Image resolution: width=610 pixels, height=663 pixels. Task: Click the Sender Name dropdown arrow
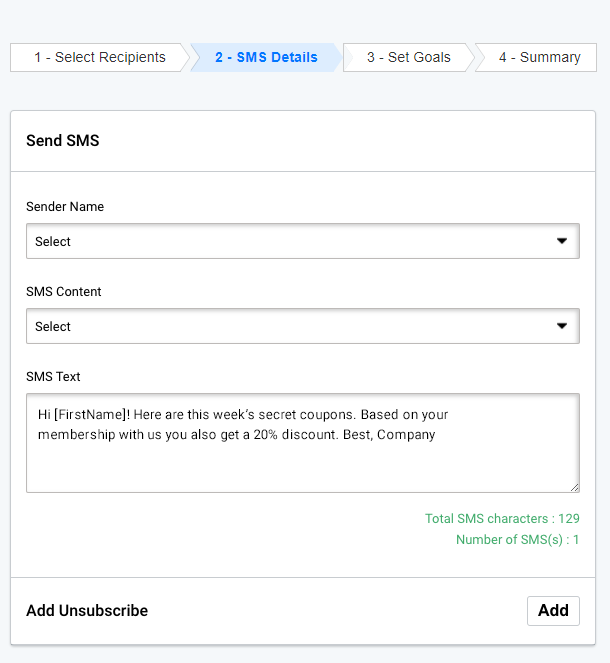(562, 241)
